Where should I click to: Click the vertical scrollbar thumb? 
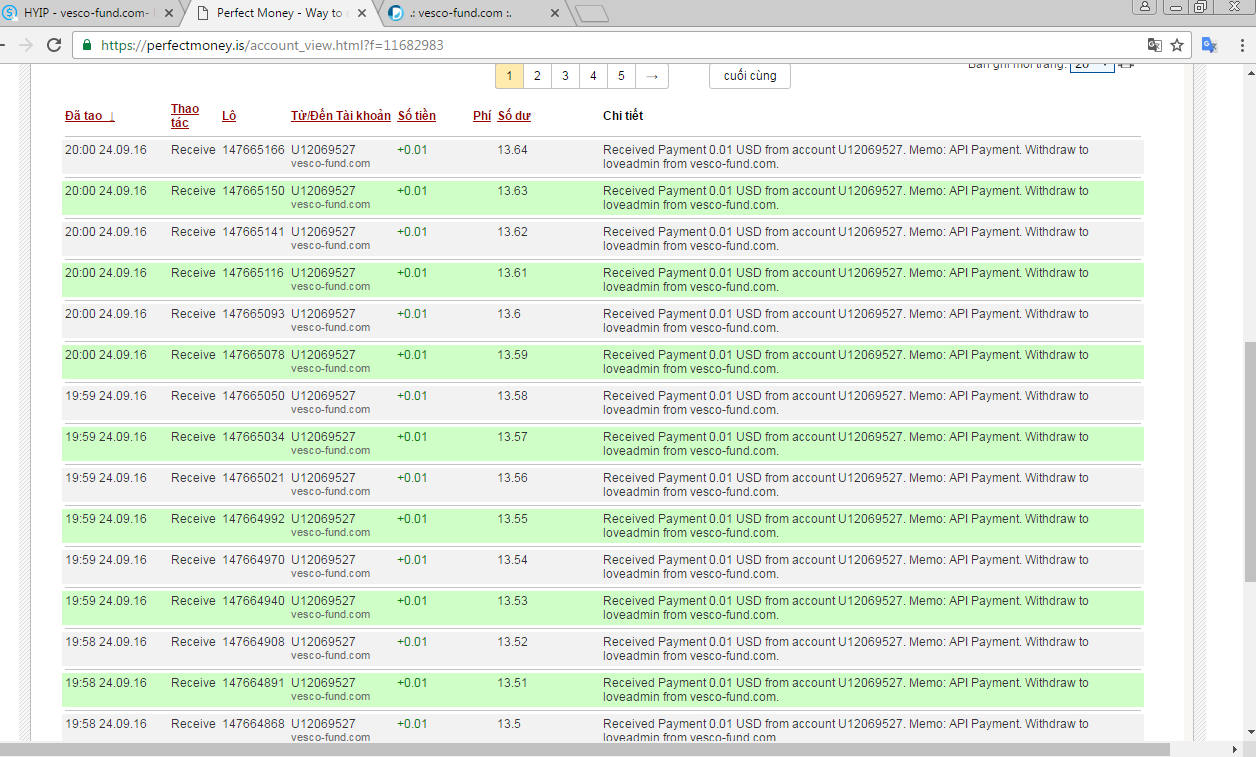pyautogui.click(x=1249, y=460)
